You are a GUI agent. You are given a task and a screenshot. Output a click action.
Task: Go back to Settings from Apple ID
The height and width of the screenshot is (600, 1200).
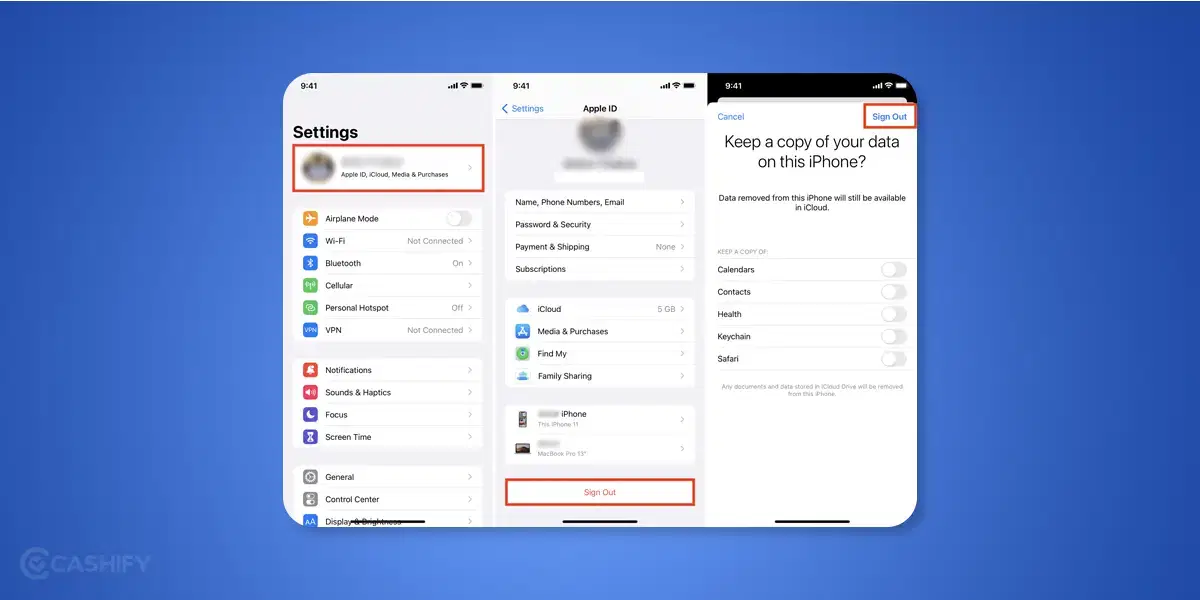point(523,108)
